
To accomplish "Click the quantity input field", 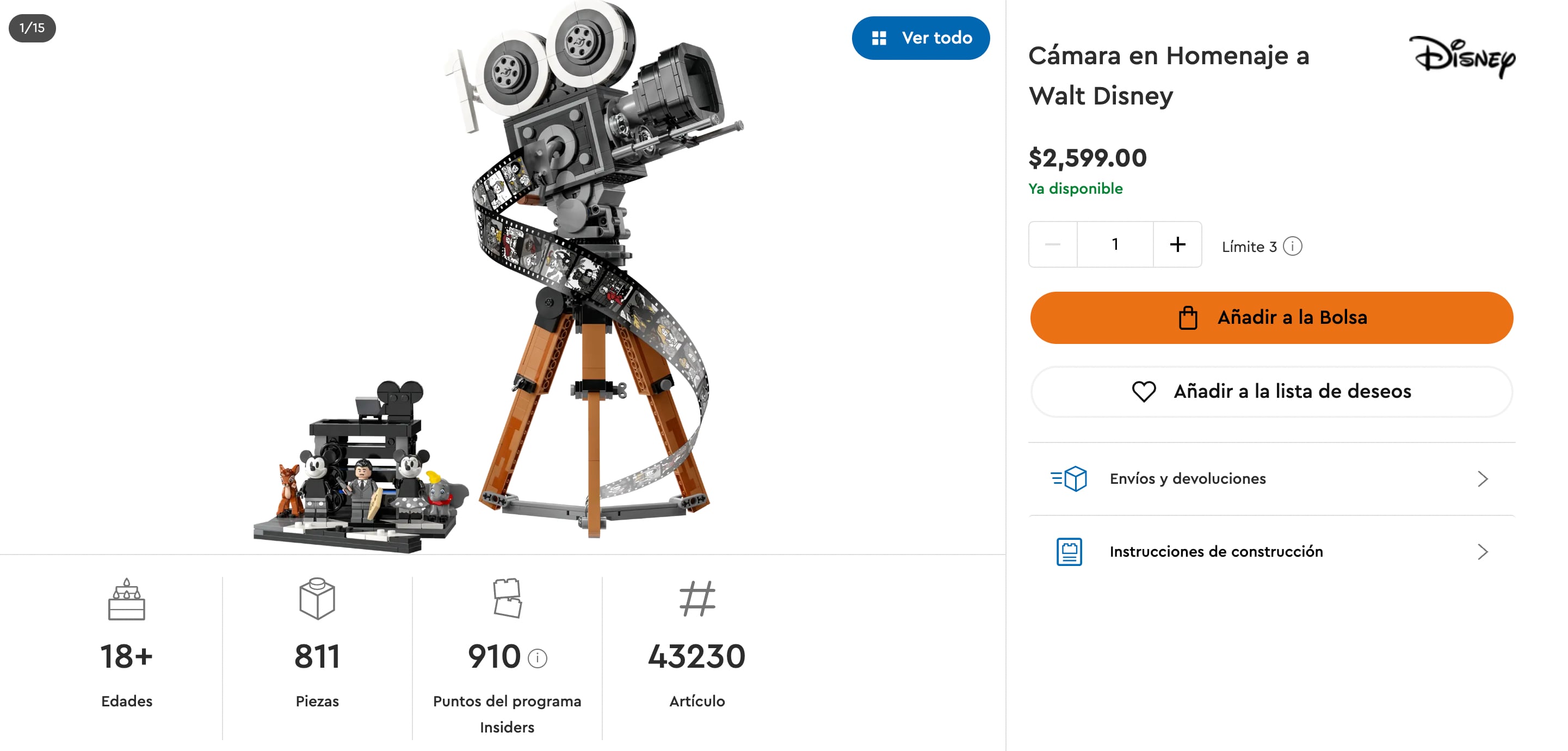I will 1115,244.
